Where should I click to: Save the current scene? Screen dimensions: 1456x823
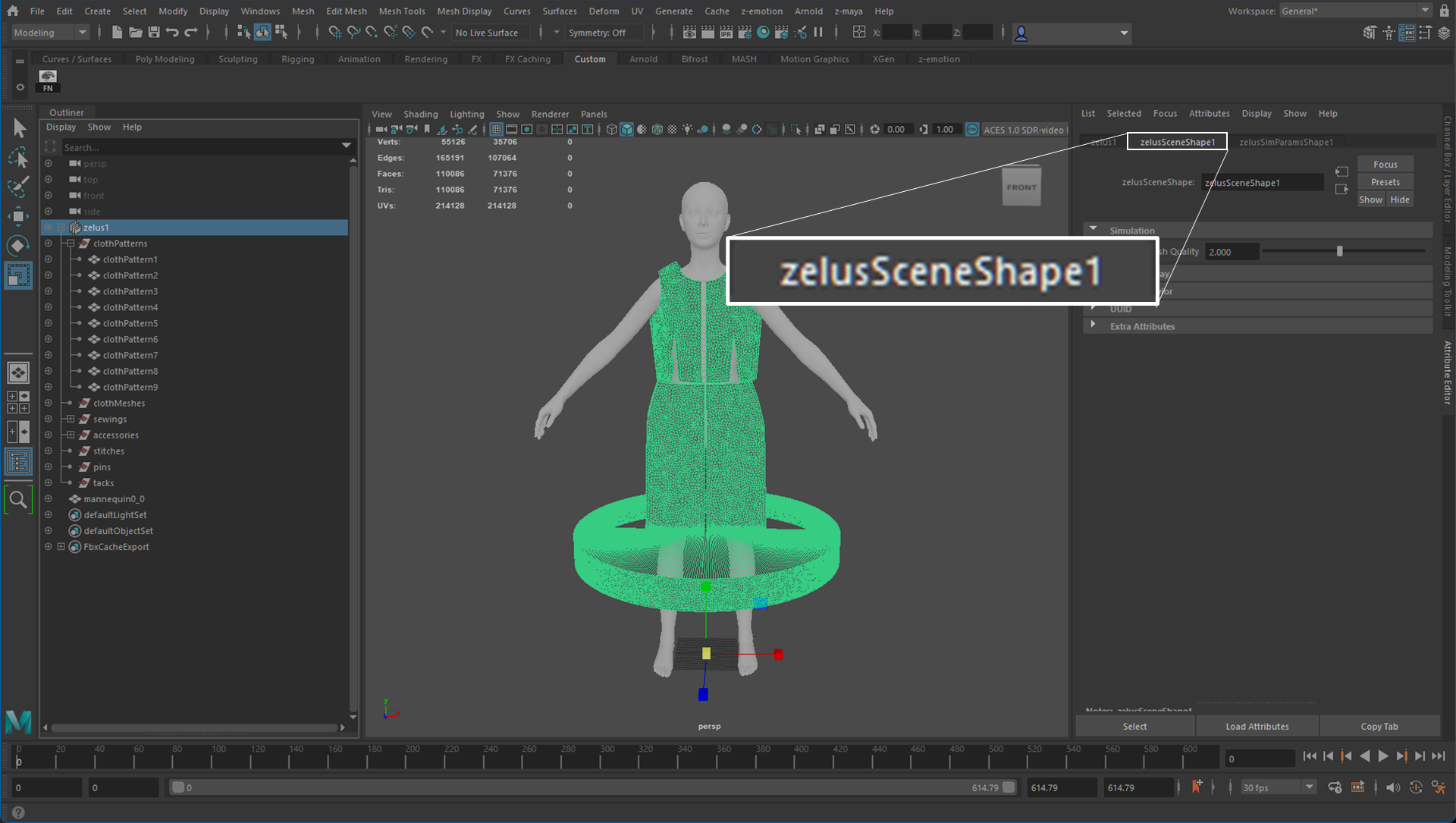(x=154, y=33)
